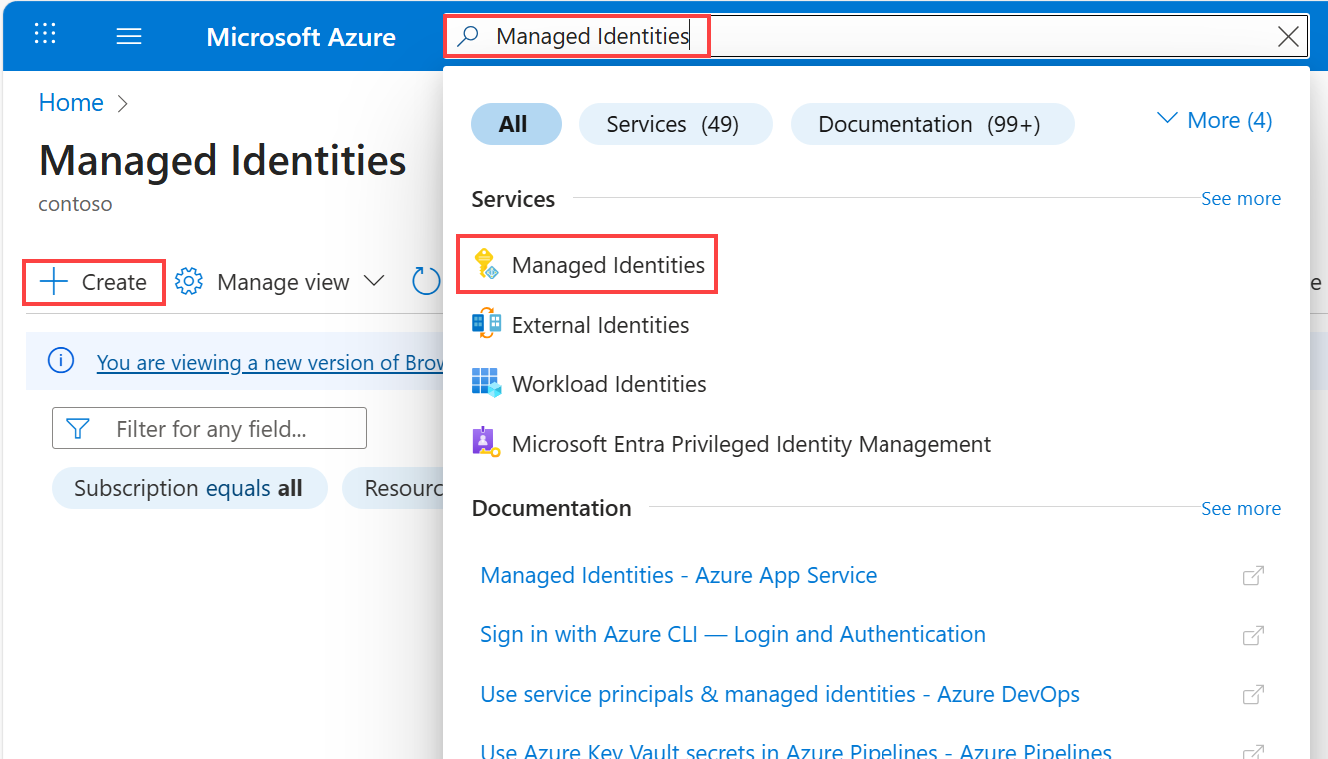
Task: Switch to Services (49) filter tab
Action: (x=673, y=125)
